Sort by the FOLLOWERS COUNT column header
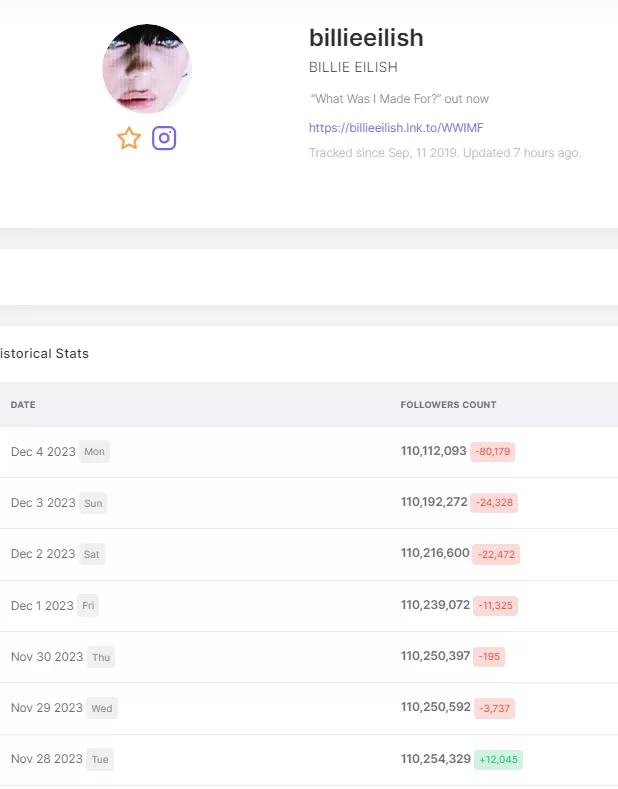The height and width of the screenshot is (789, 618). click(x=448, y=405)
